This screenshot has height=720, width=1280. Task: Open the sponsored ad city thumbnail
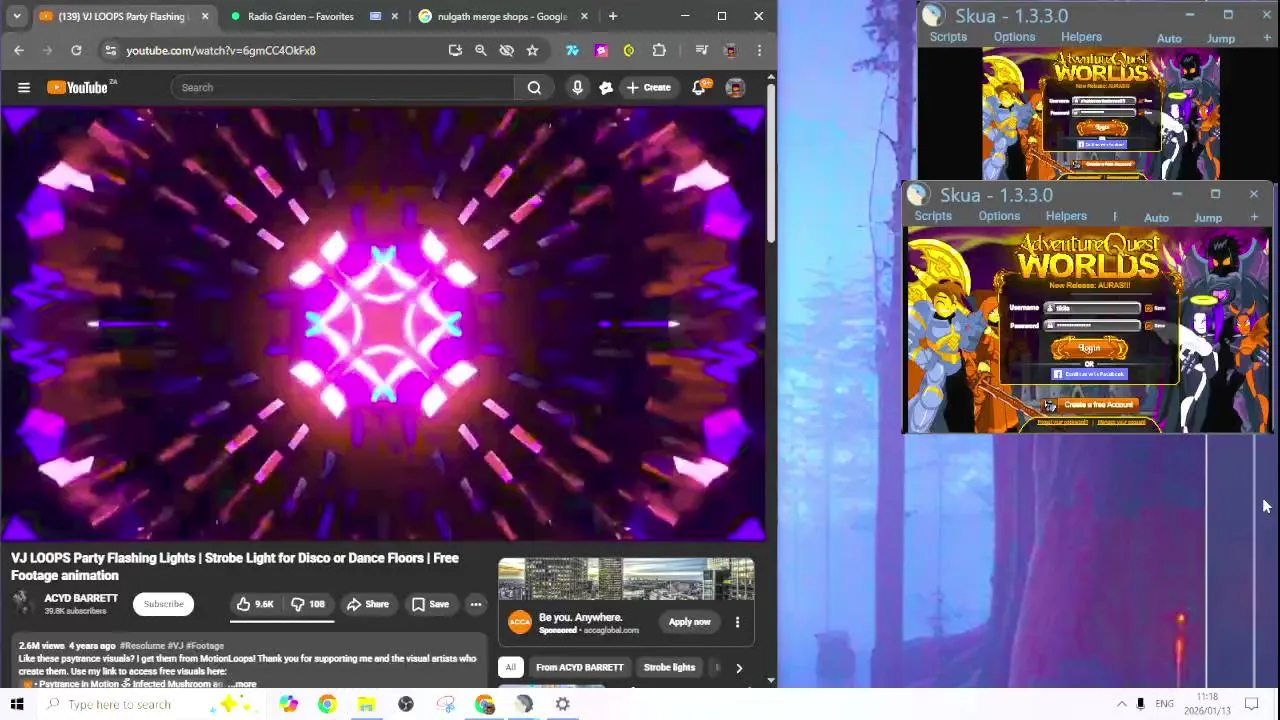pyautogui.click(x=626, y=580)
